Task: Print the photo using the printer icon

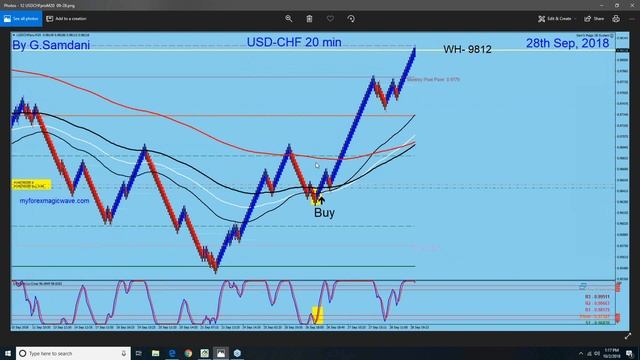Action: point(616,19)
